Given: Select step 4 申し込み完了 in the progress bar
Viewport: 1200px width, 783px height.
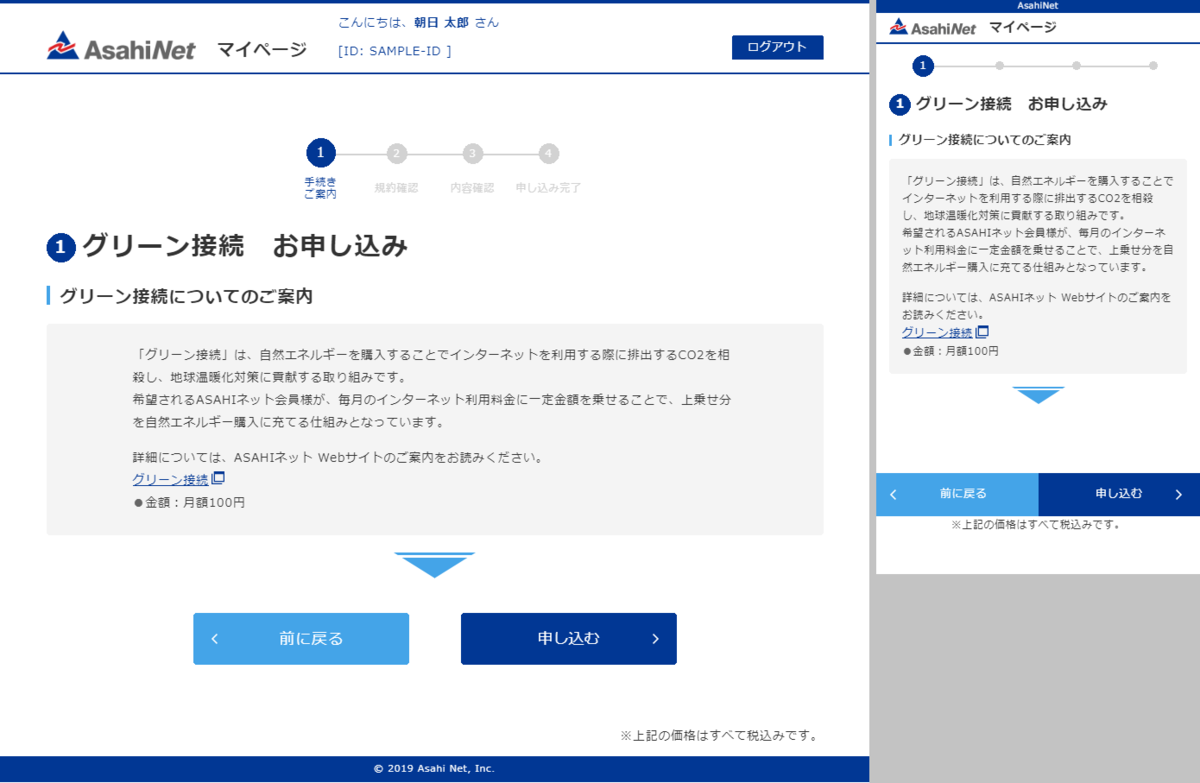Looking at the screenshot, I should [x=548, y=153].
